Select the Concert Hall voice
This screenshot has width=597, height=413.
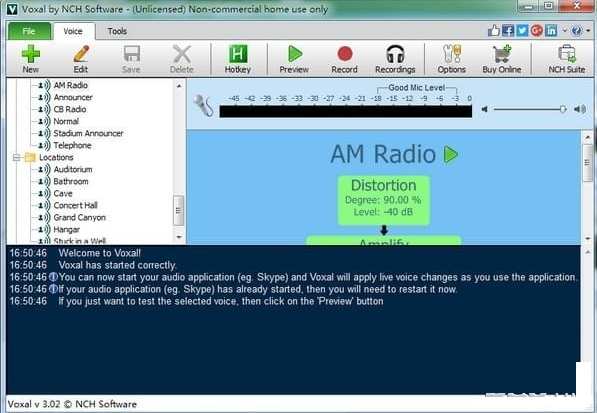pos(75,206)
